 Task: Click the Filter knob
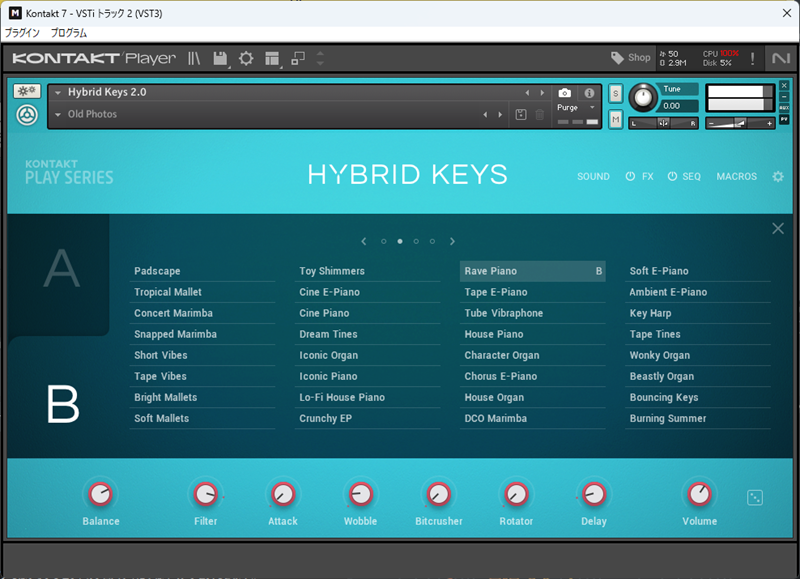(206, 494)
